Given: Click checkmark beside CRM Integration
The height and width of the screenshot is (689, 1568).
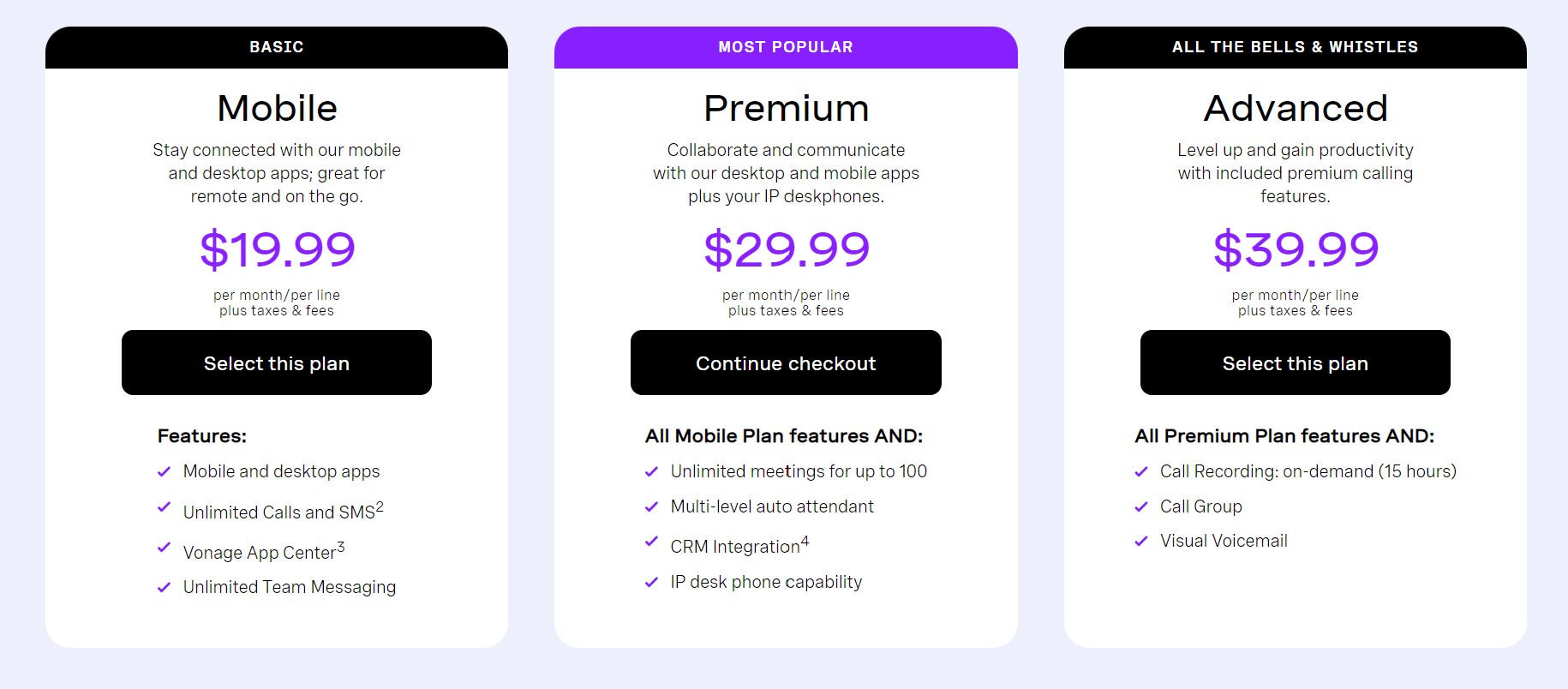Looking at the screenshot, I should (x=651, y=542).
